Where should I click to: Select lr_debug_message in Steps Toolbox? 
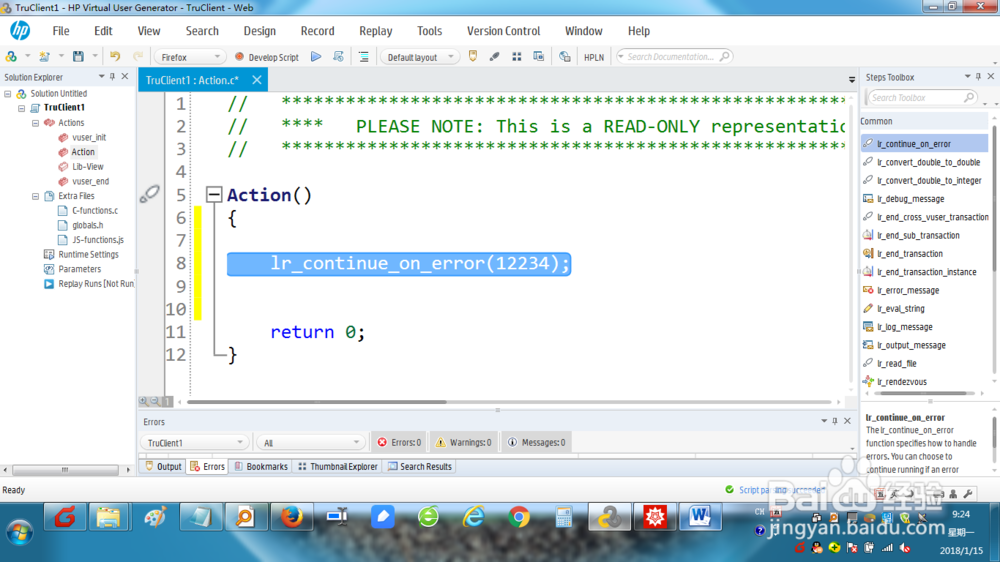910,199
